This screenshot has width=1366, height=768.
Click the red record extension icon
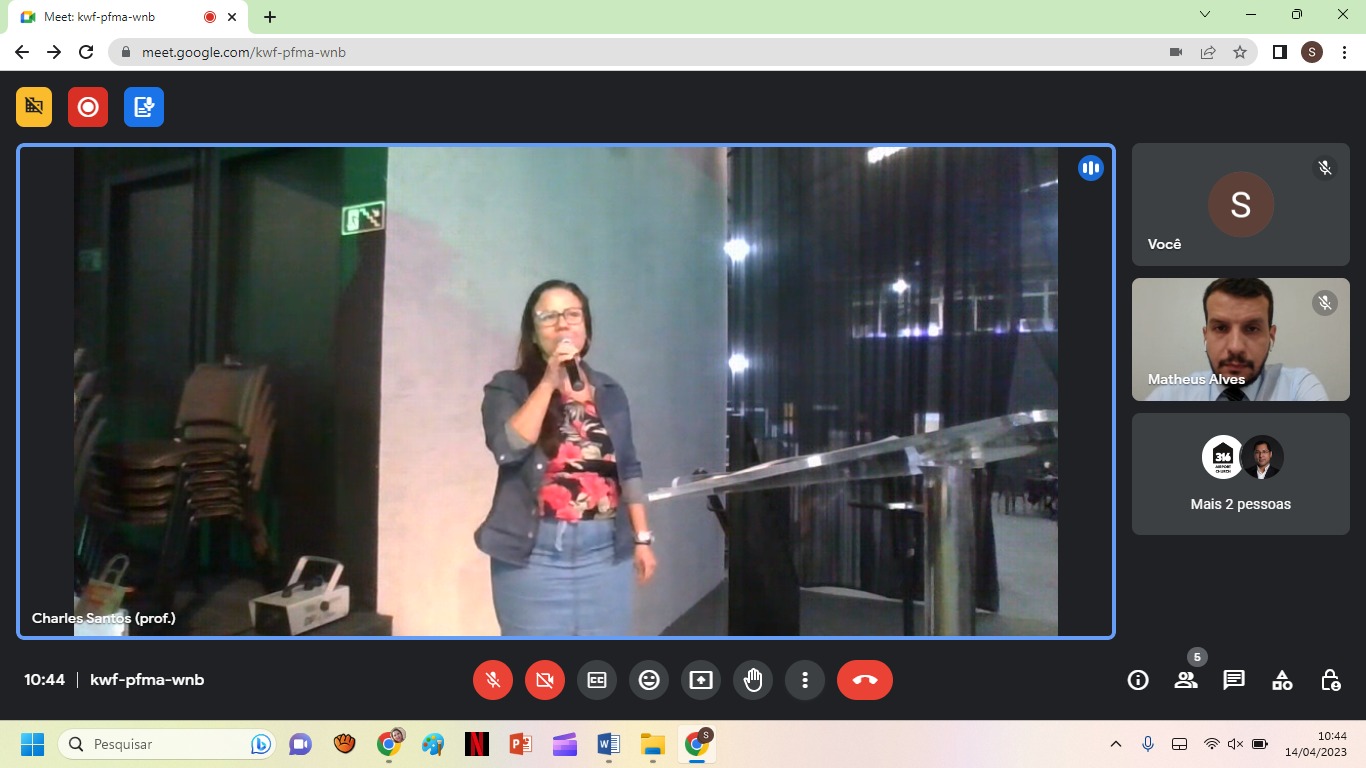tap(88, 107)
